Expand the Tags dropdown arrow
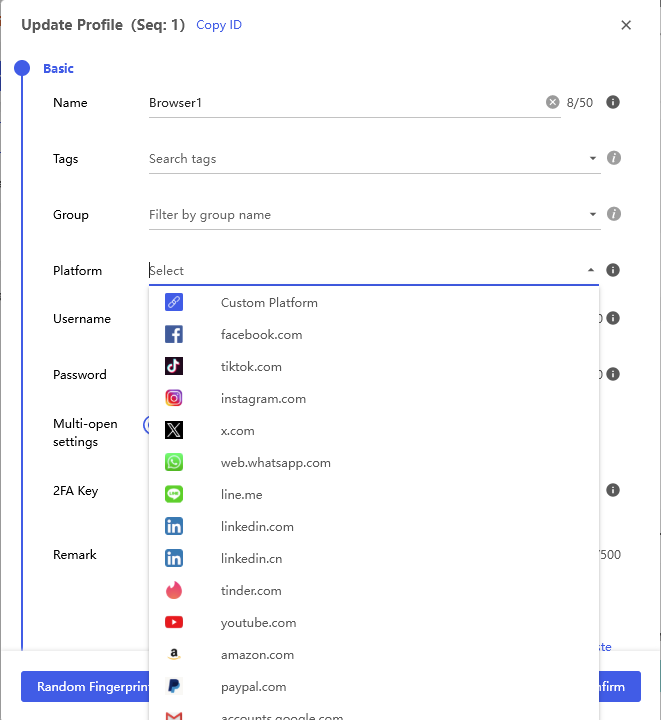 pyautogui.click(x=593, y=158)
